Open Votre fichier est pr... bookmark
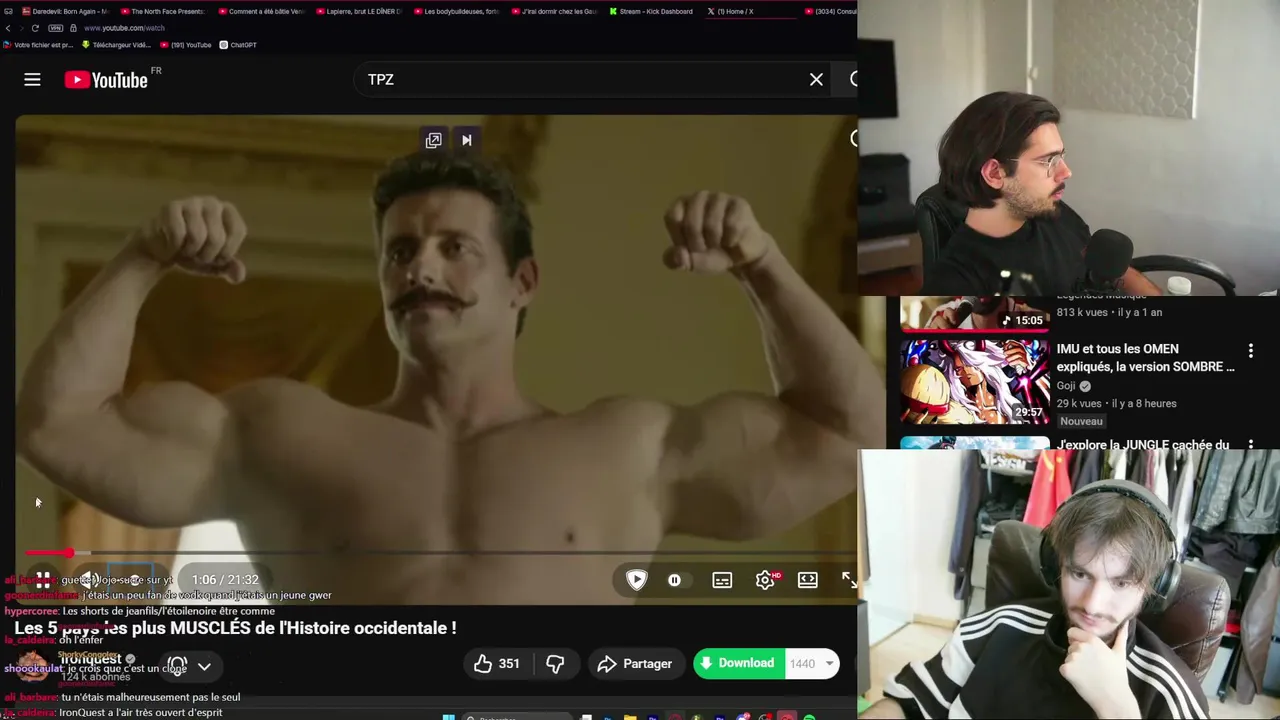This screenshot has height=720, width=1280. [39, 45]
